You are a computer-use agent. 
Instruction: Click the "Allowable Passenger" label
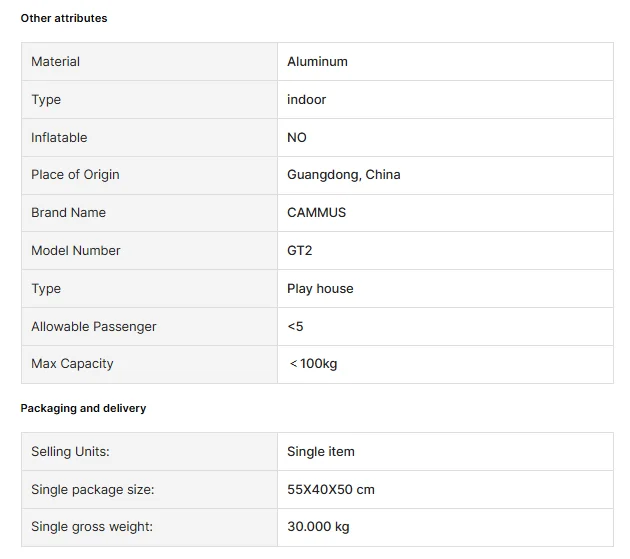[93, 327]
